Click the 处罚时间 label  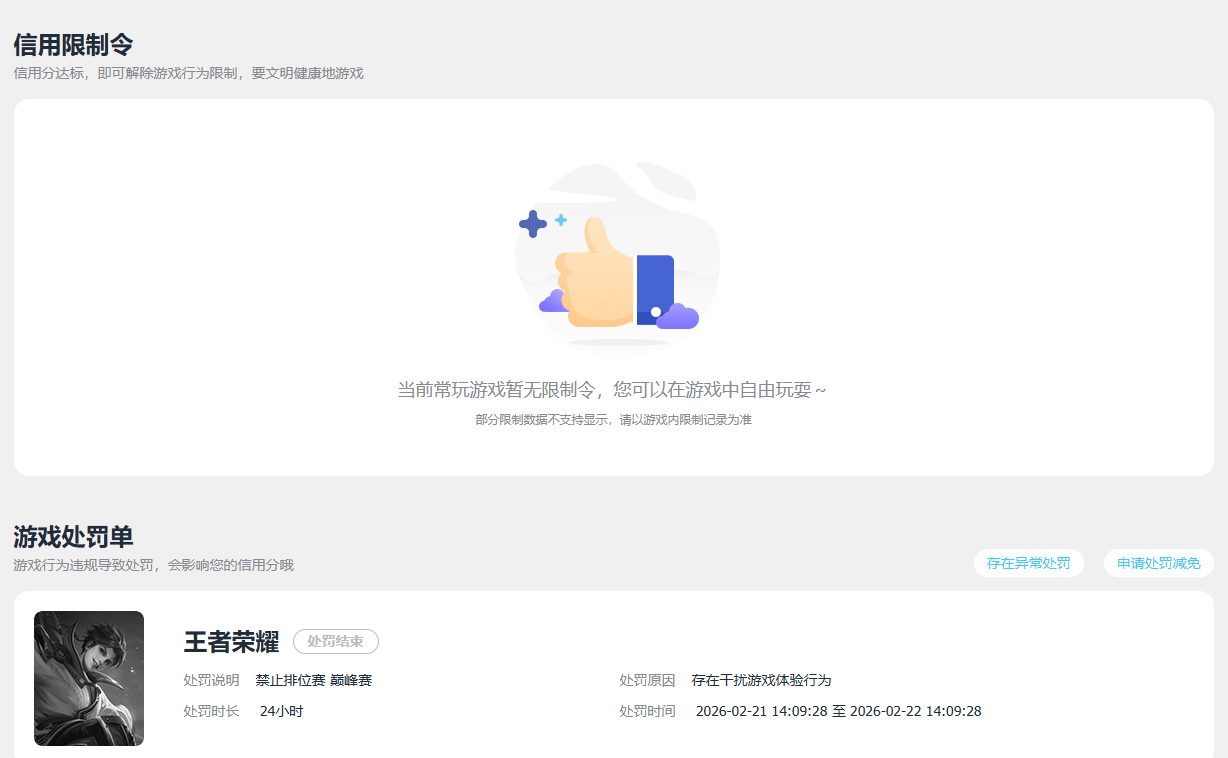point(647,711)
